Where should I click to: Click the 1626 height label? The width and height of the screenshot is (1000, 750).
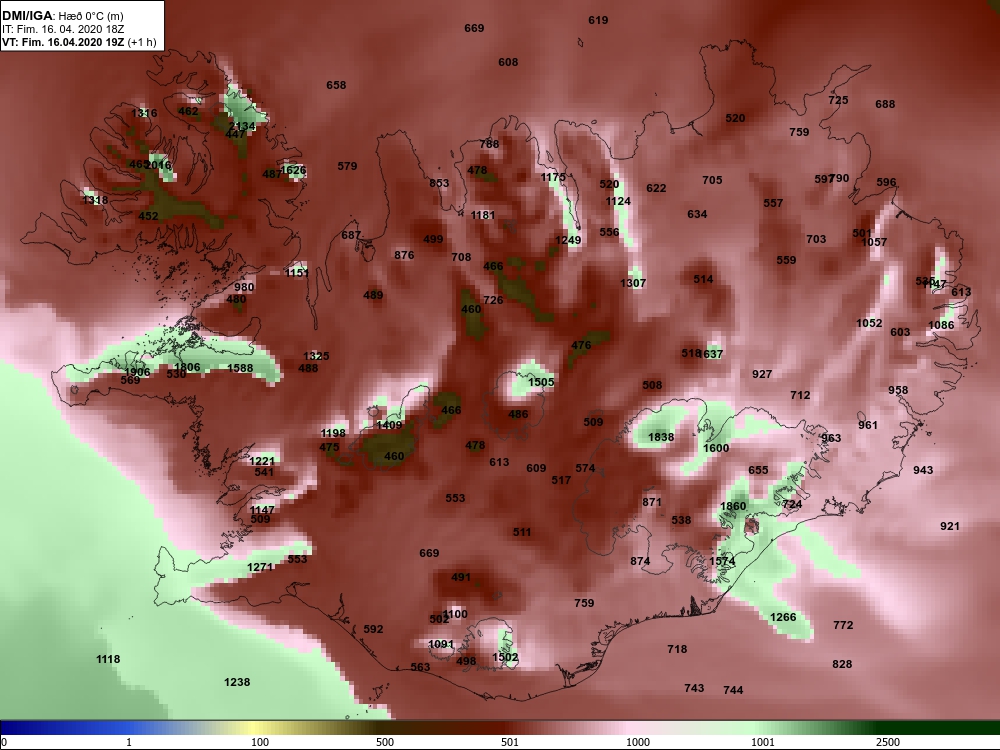coord(293,170)
